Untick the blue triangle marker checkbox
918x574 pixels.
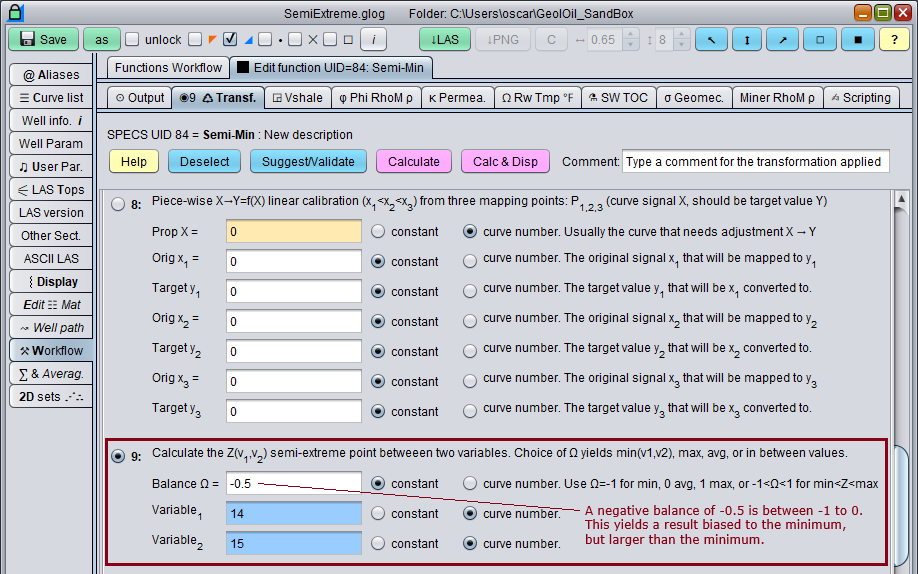click(x=230, y=39)
